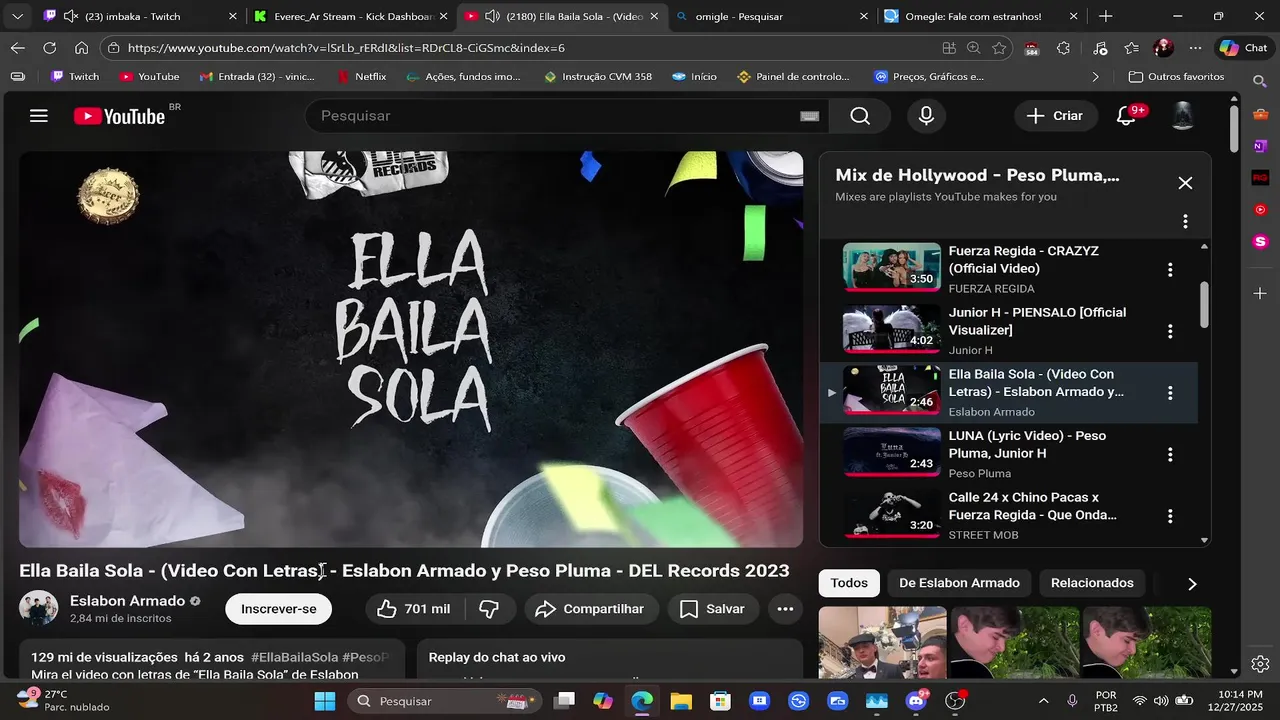The height and width of the screenshot is (720, 1280).
Task: Open Discord from the taskbar
Action: (x=916, y=701)
